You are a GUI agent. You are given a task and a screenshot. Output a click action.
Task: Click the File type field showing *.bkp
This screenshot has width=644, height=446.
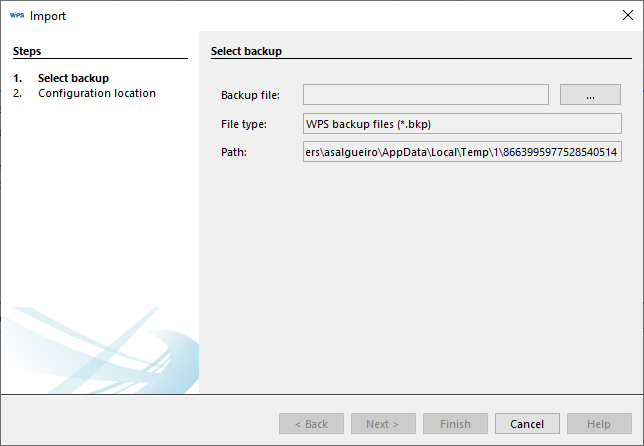pyautogui.click(x=463, y=124)
